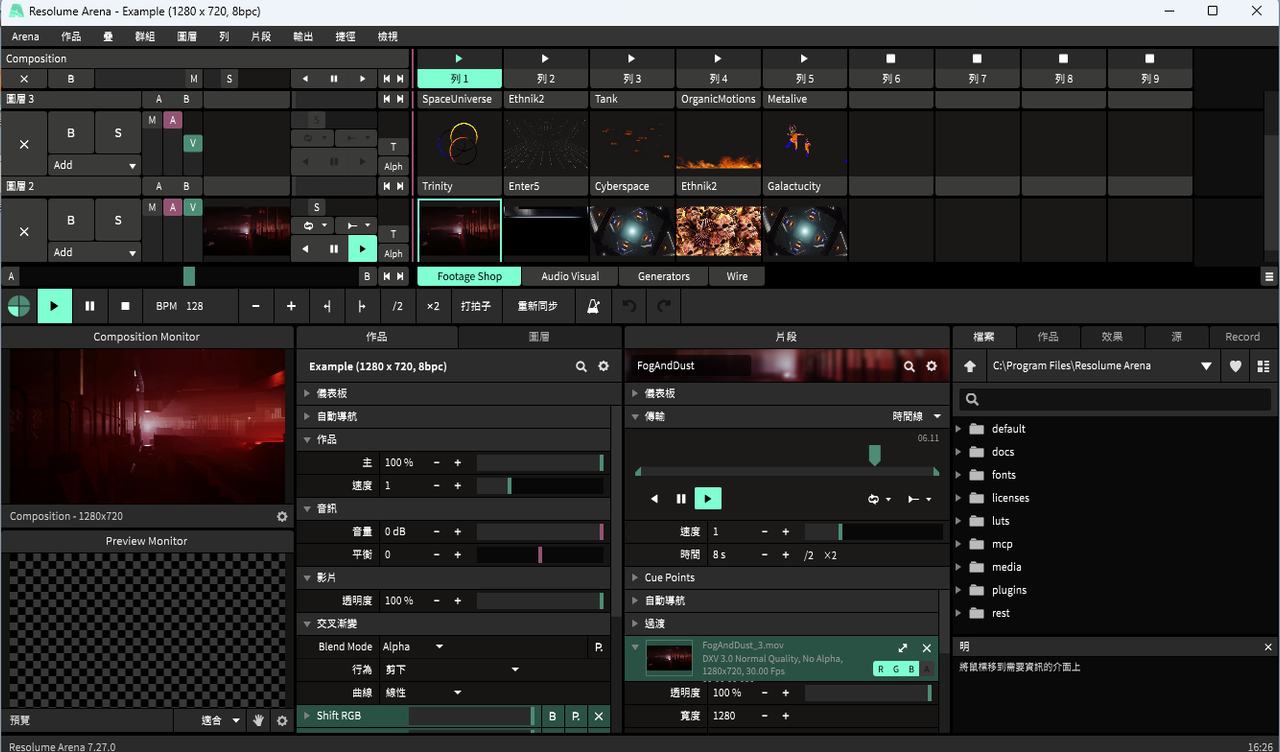Toggle Bypass B on 圖層 3

tap(71, 133)
